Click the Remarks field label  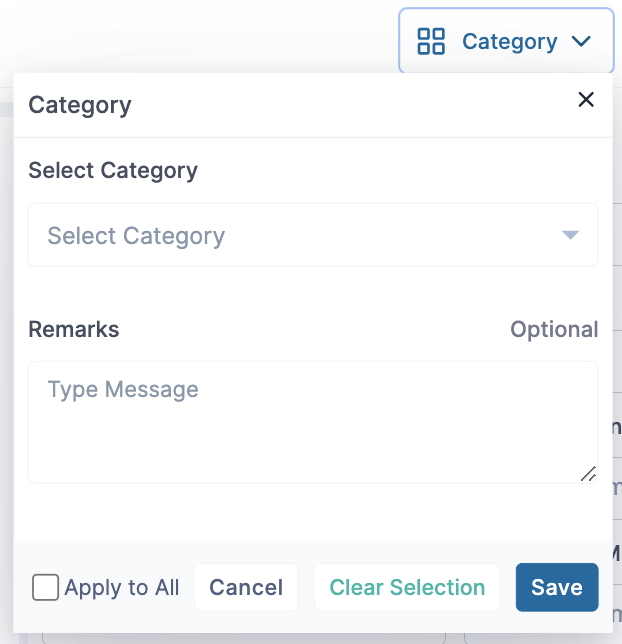pos(73,329)
